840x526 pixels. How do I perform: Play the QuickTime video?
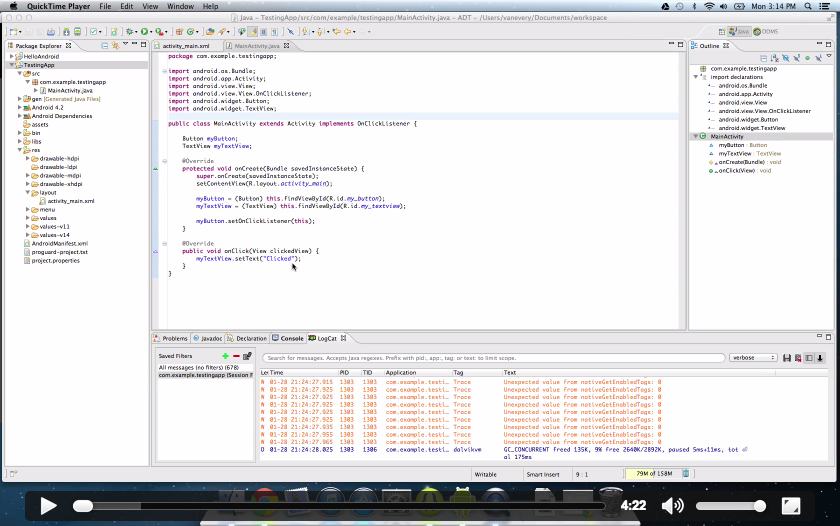[x=48, y=506]
